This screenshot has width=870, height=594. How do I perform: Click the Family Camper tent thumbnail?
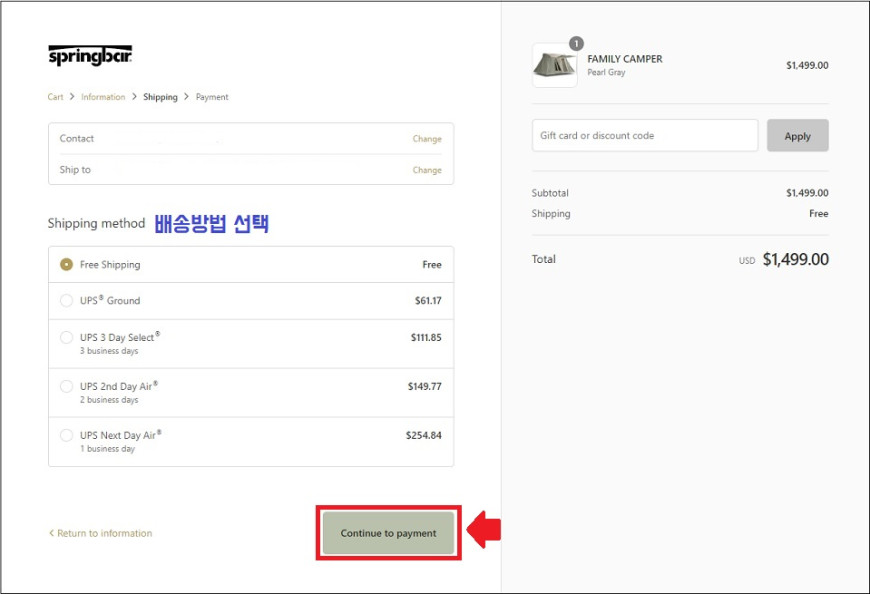[554, 65]
